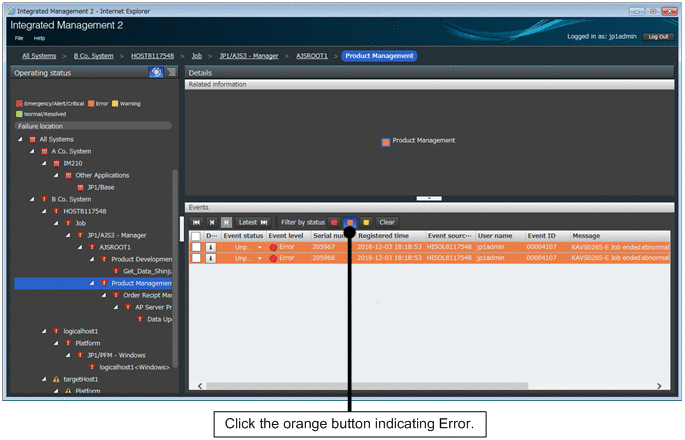Select JP1/AJS3 - Manager breadcrumb link
The image size is (685, 440).
252,56
